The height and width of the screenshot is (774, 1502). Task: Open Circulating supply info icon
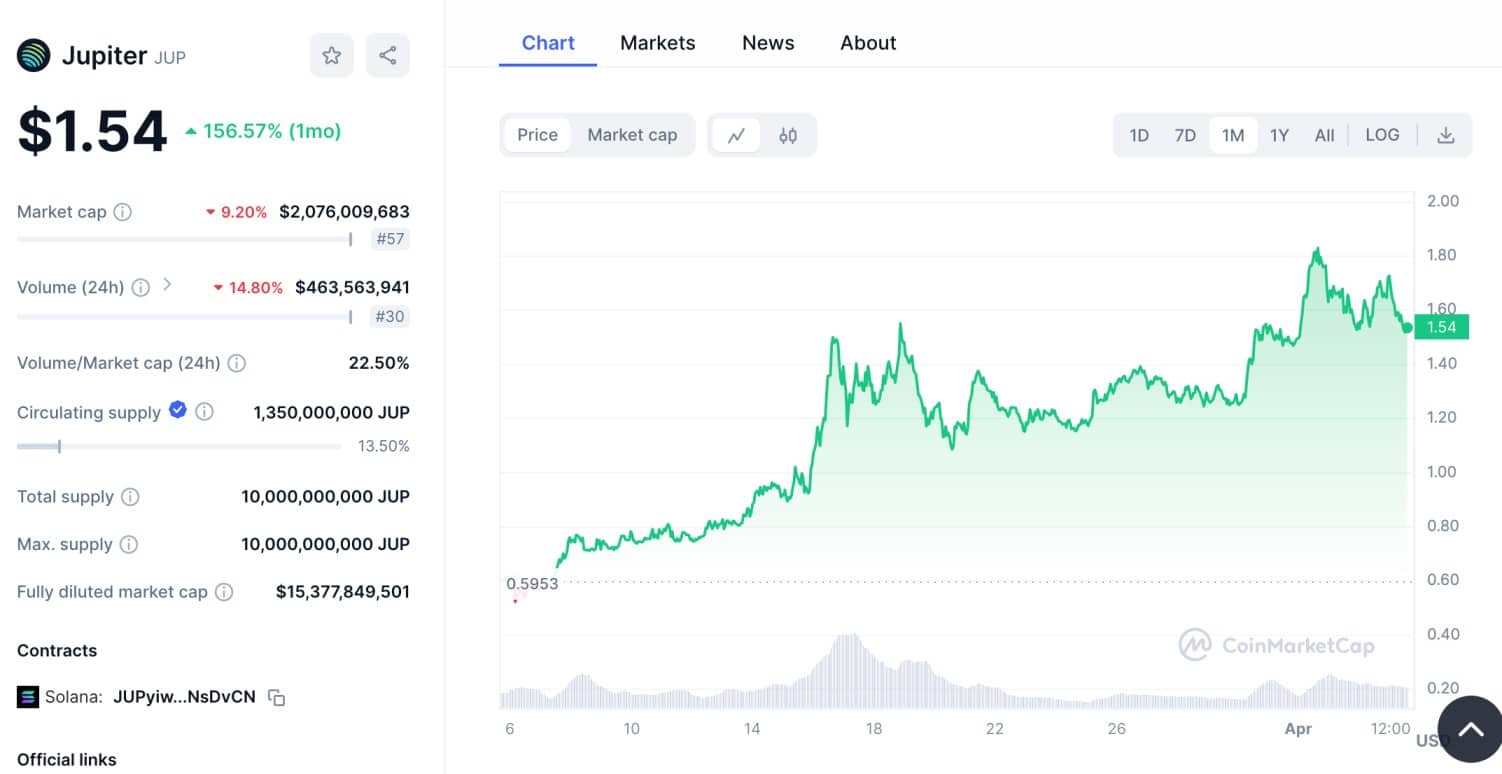pos(204,412)
